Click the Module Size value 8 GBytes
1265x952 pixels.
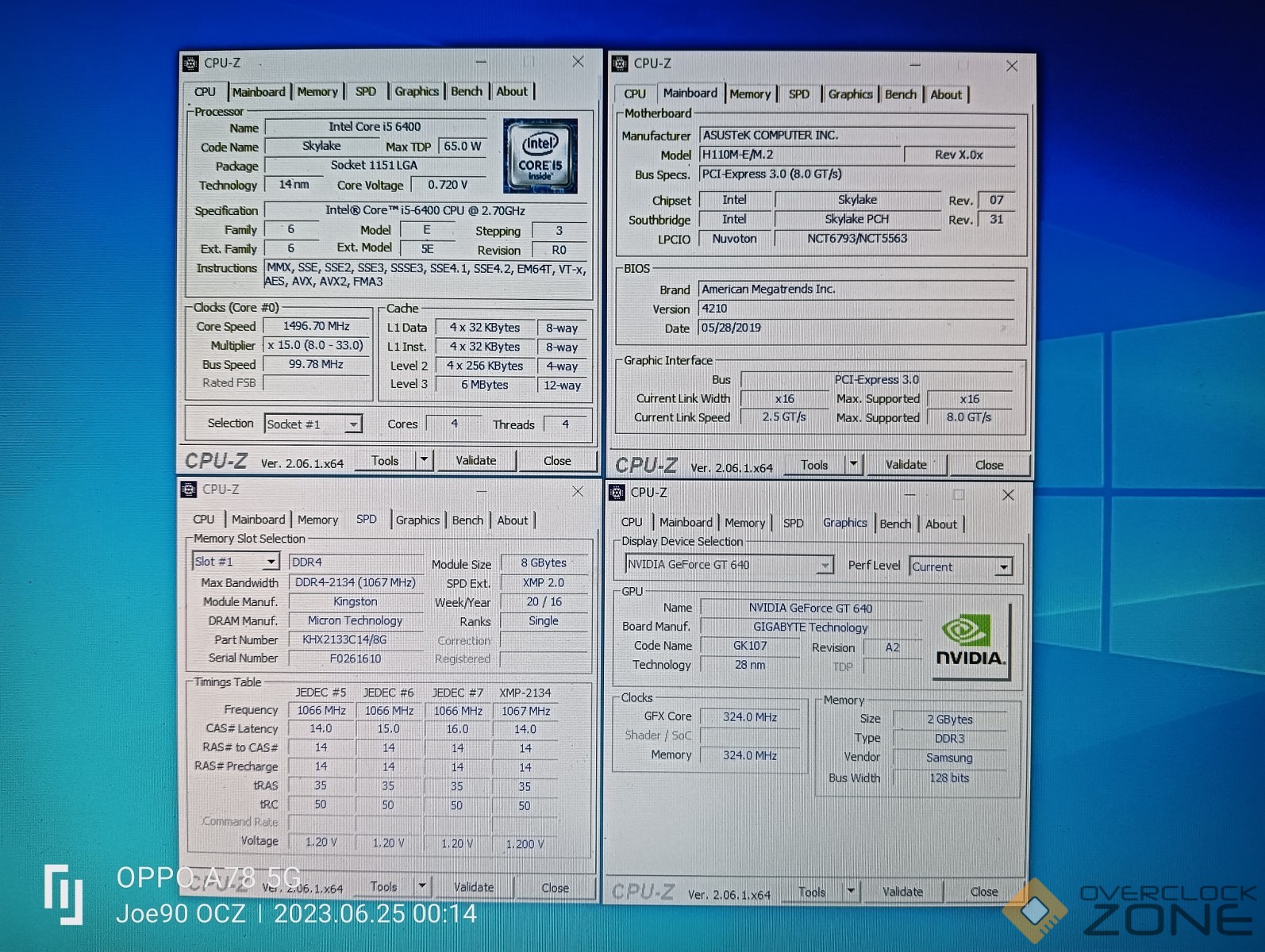[x=544, y=563]
